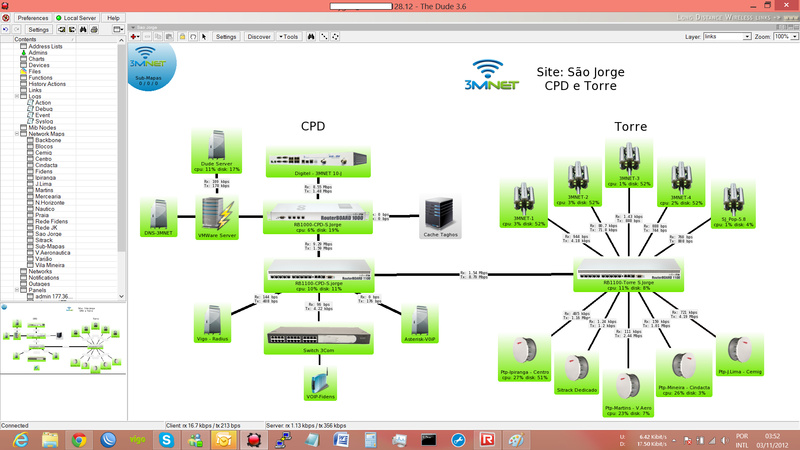800x450 pixels.
Task: Select the pointer arrow tool
Action: click(204, 37)
